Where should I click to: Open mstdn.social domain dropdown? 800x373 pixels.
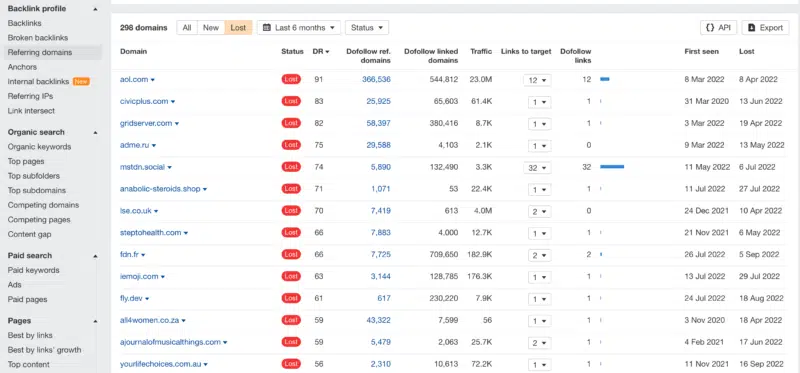click(x=169, y=167)
